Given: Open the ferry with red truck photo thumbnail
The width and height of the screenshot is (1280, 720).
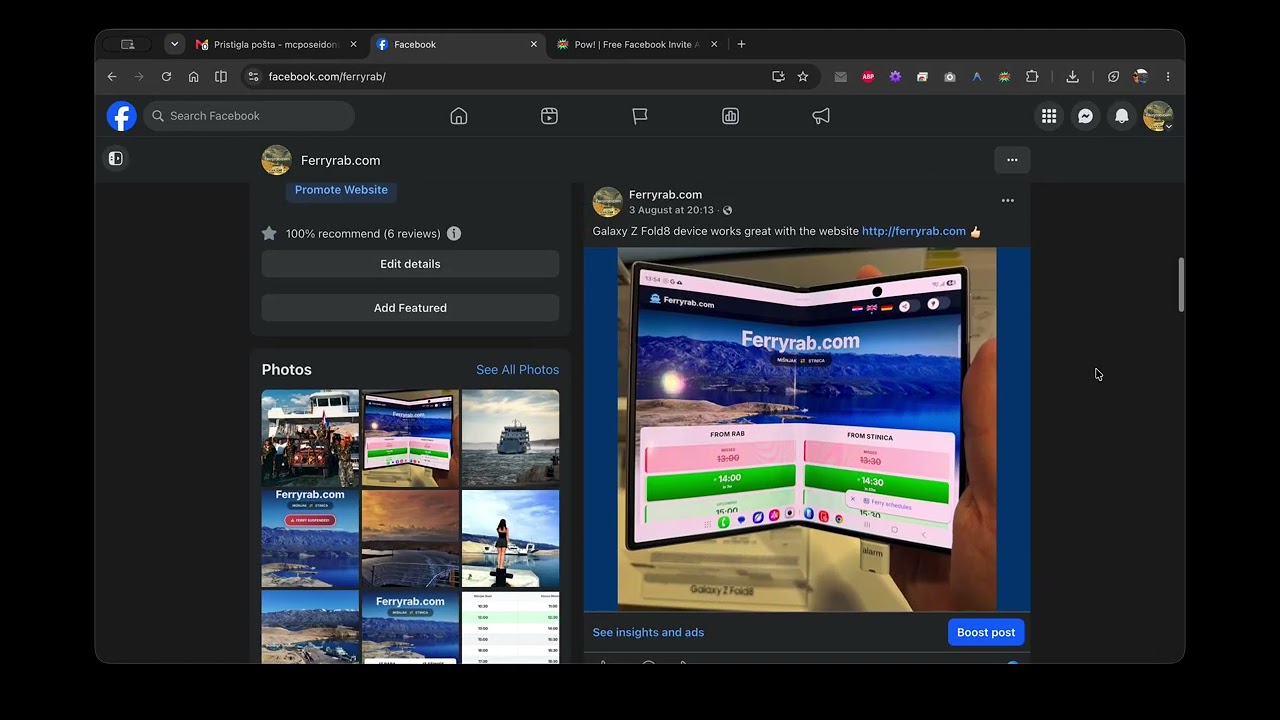Looking at the screenshot, I should 310,438.
